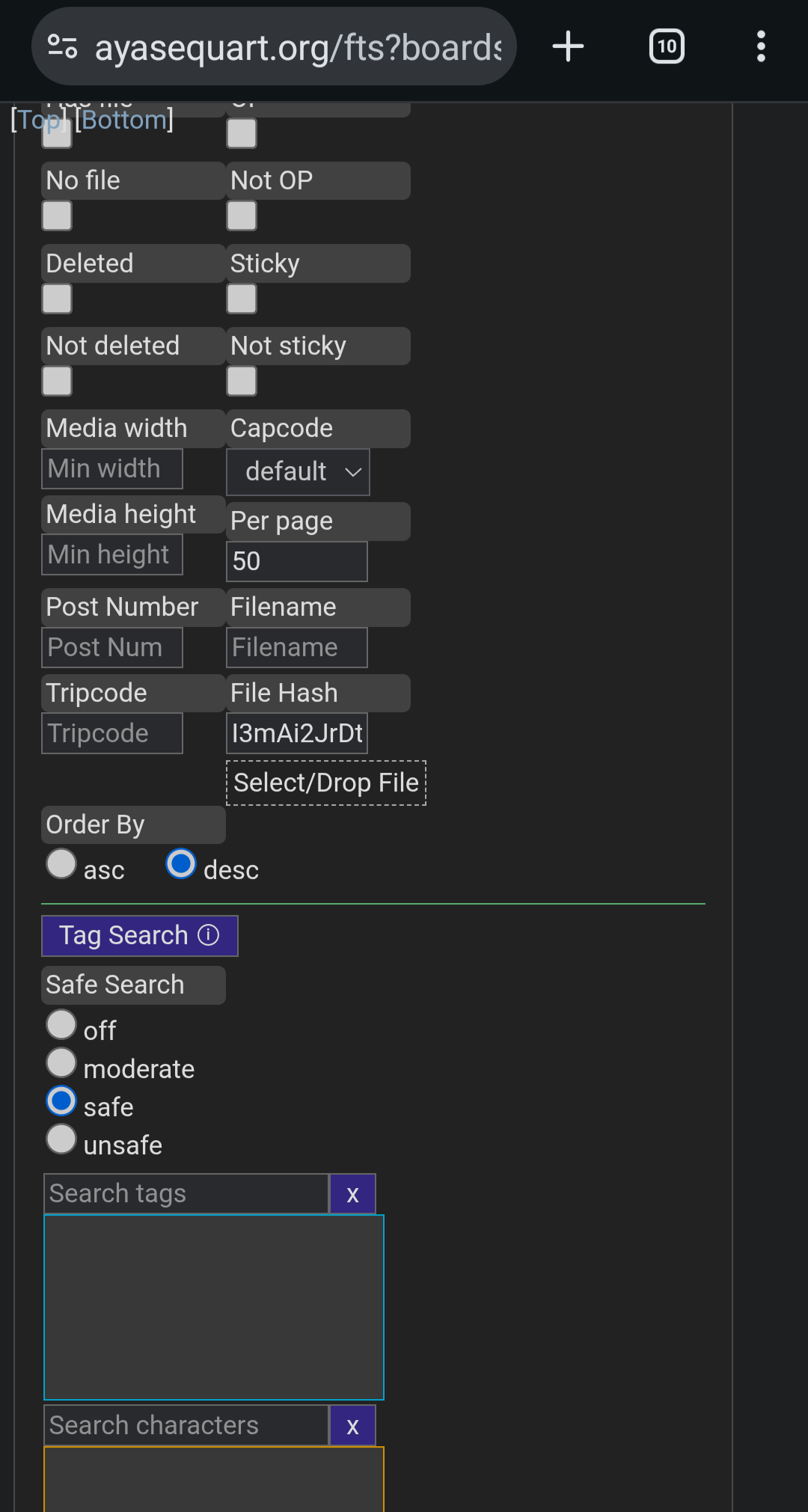This screenshot has height=1512, width=808.
Task: Jump to page via Bottom link
Action: tap(124, 120)
